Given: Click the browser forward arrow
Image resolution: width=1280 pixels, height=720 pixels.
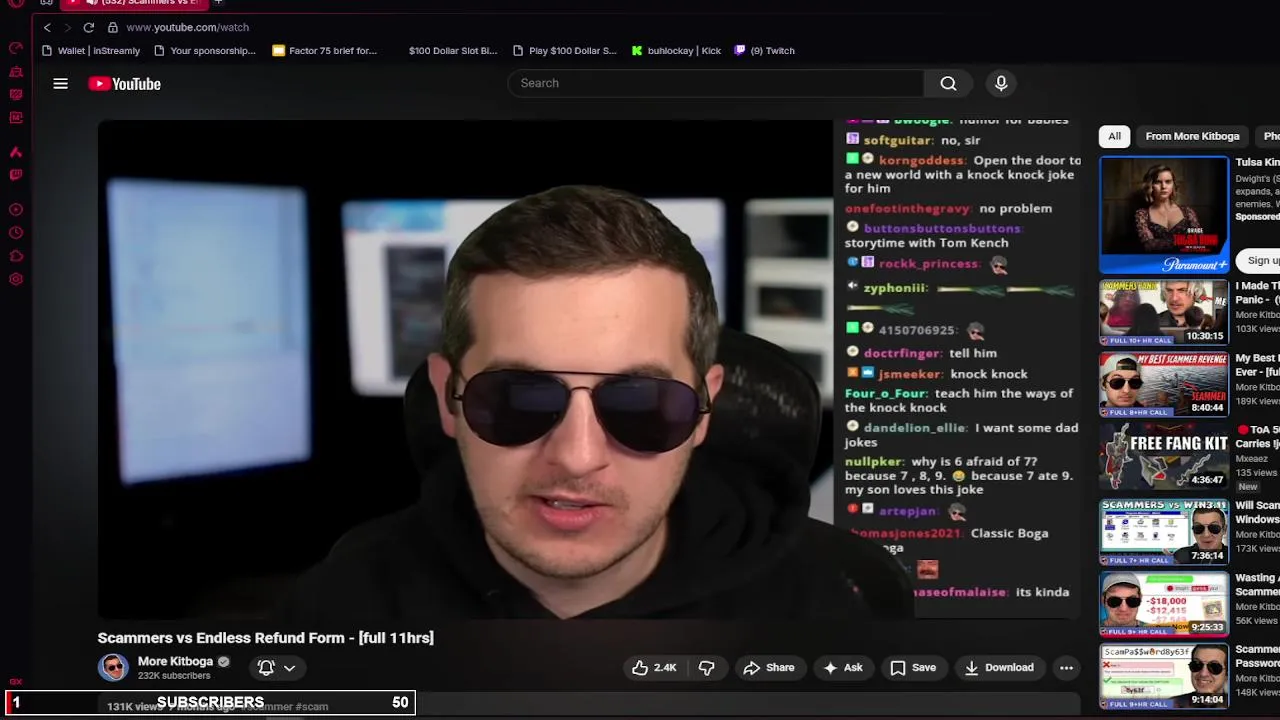Looking at the screenshot, I should (67, 27).
